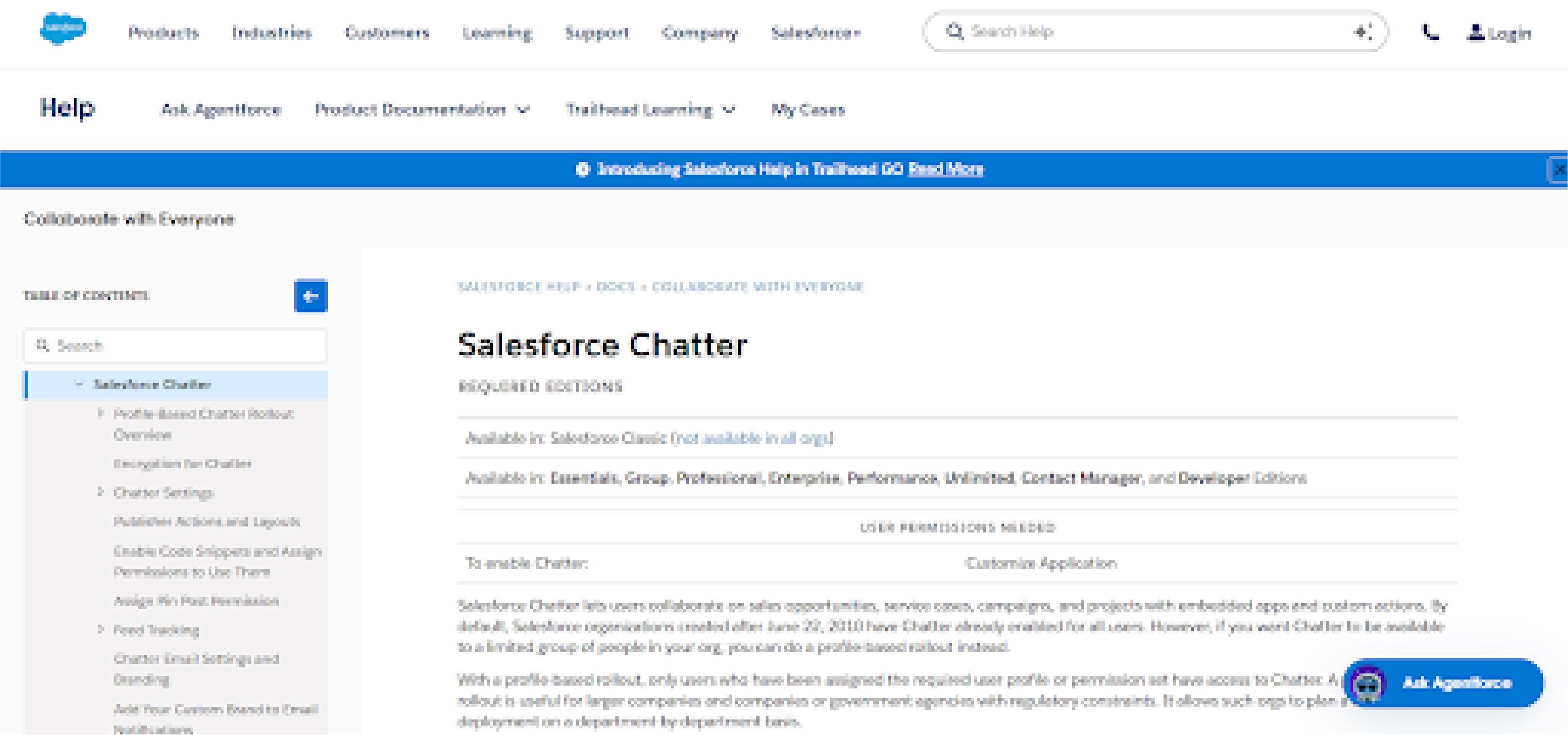Screen dimensions: 1568x735
Task: Expand Profile-Based Chatter Rollout Overview node
Action: coord(101,413)
